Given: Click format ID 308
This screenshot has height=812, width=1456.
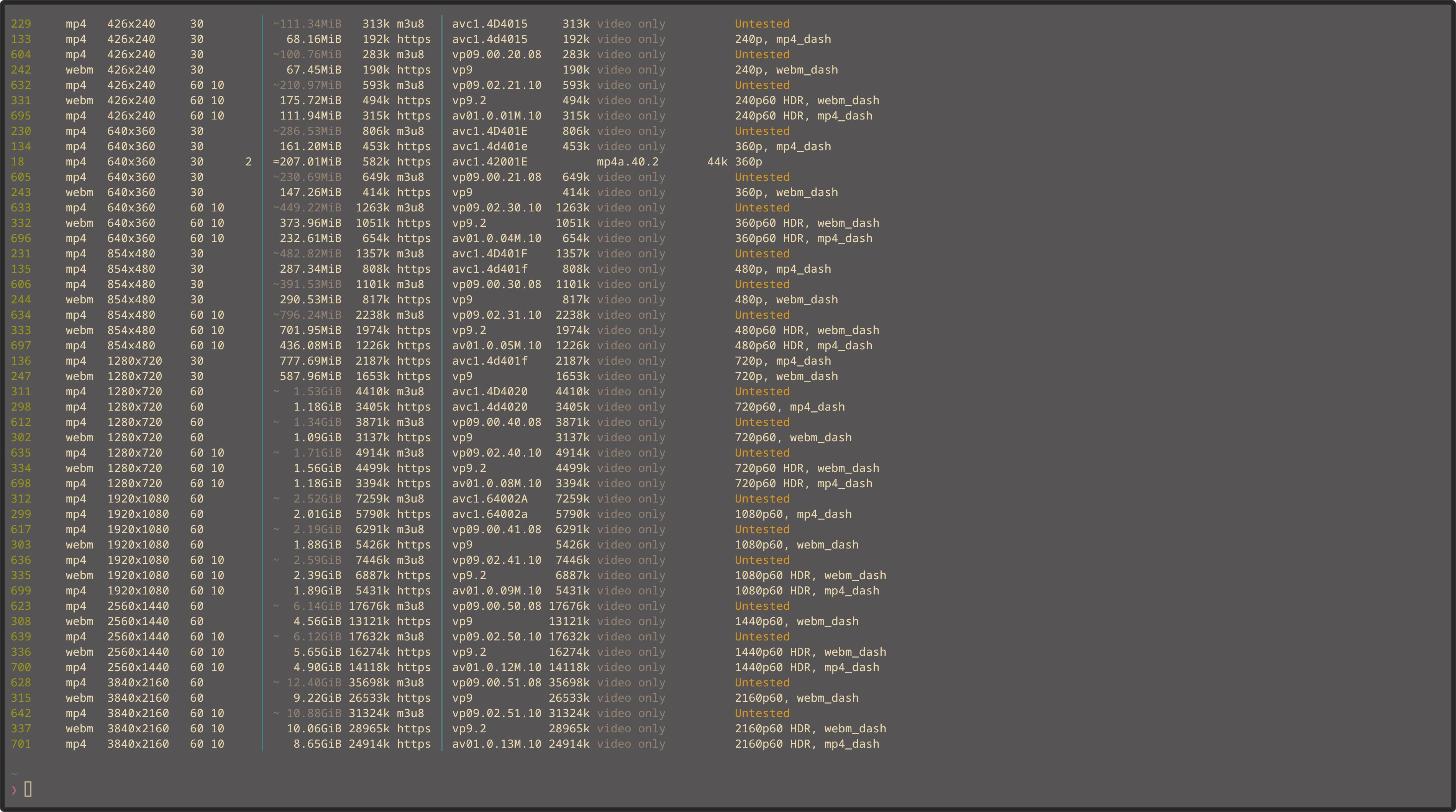Looking at the screenshot, I should pyautogui.click(x=21, y=621).
